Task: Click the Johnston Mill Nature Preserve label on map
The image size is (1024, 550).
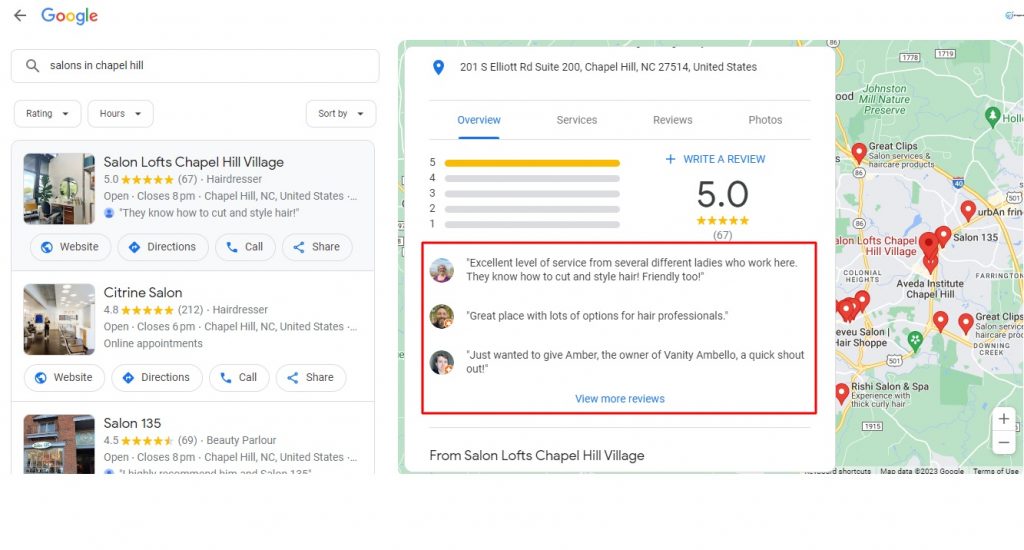Action: click(x=884, y=99)
